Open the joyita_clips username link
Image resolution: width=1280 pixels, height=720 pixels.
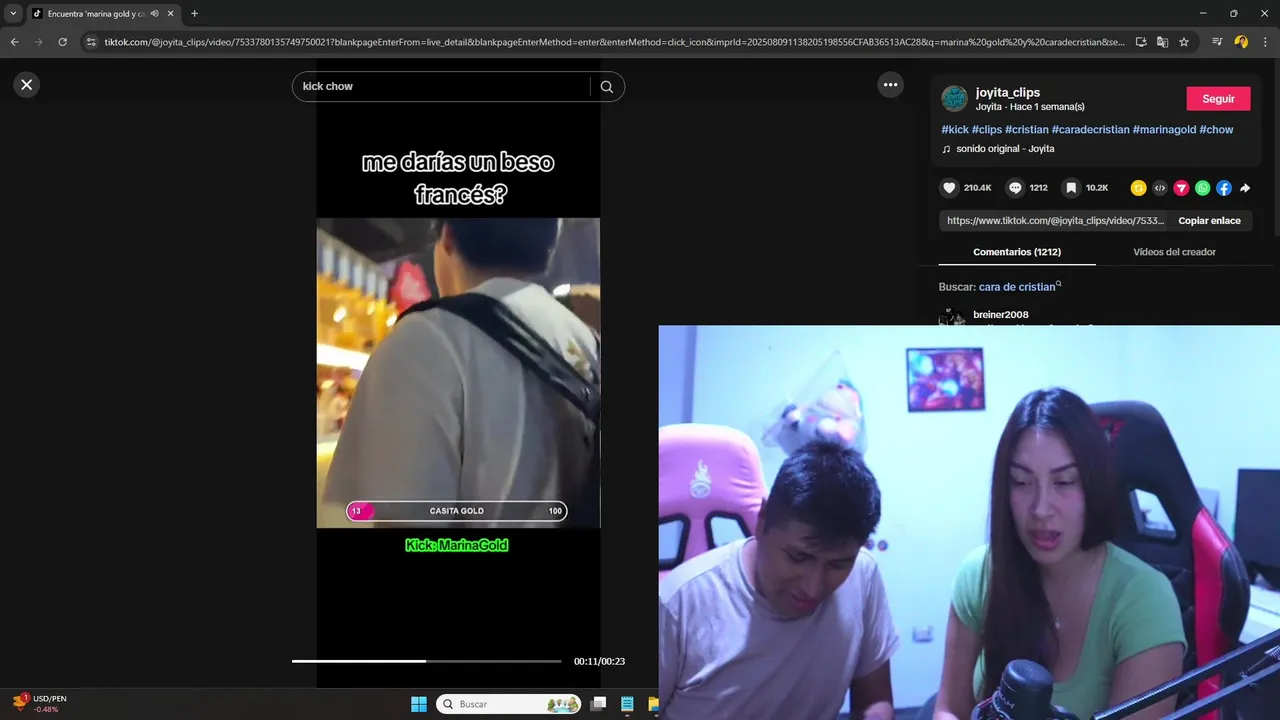[1008, 92]
